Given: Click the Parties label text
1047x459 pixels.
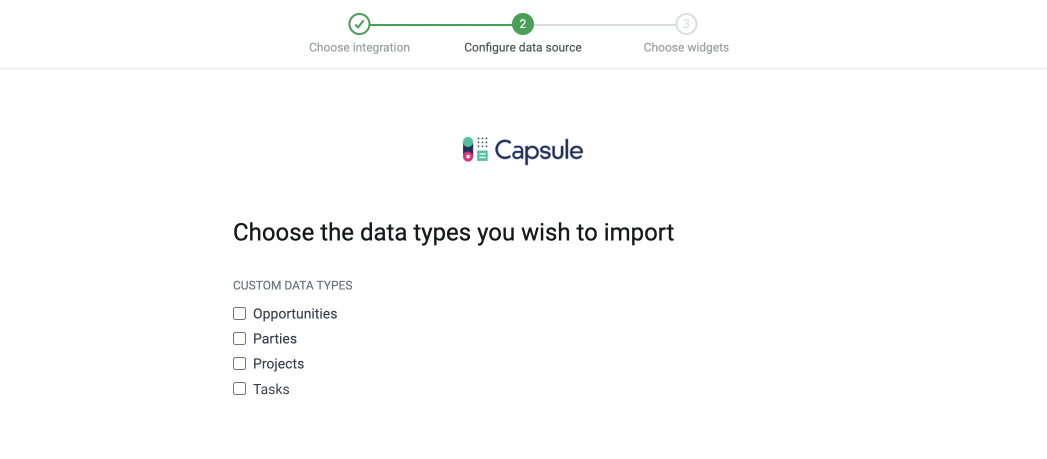Looking at the screenshot, I should pos(275,339).
